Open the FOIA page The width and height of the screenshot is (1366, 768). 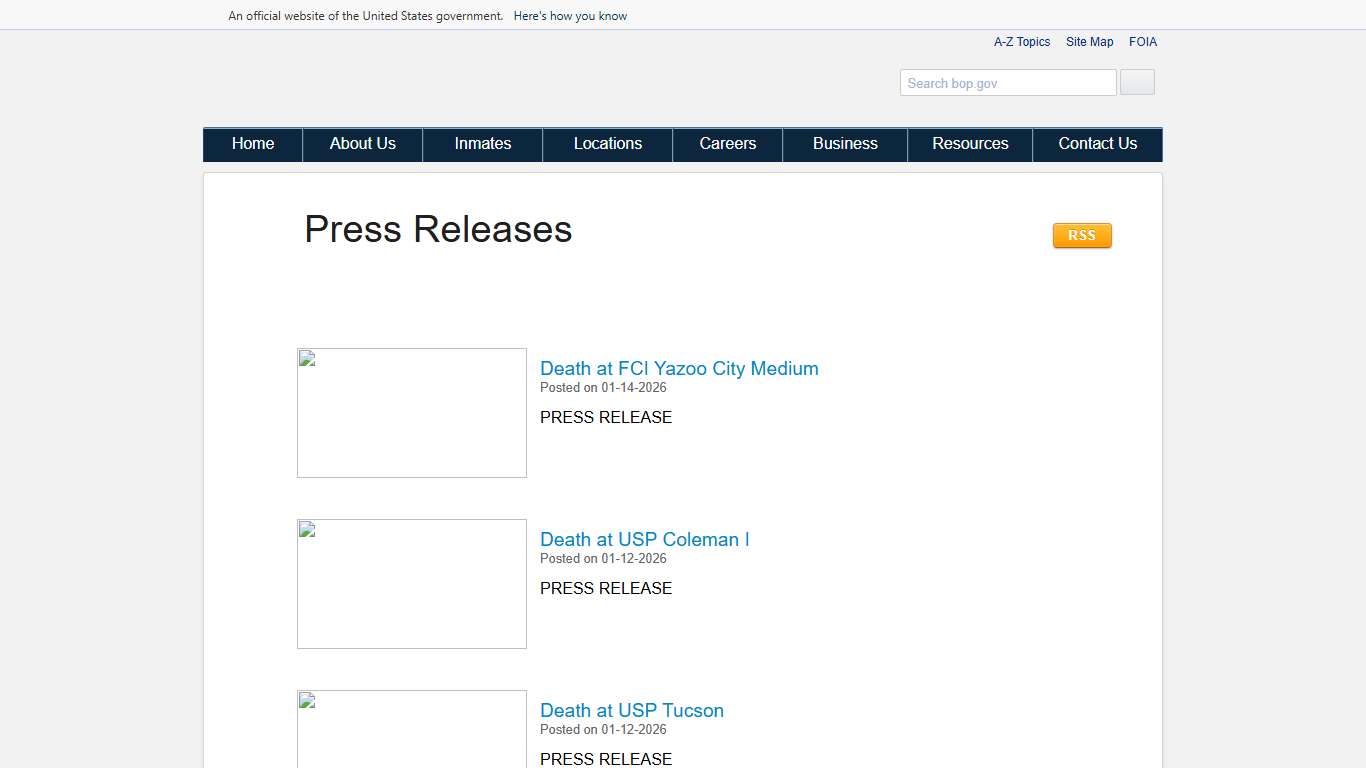tap(1143, 41)
